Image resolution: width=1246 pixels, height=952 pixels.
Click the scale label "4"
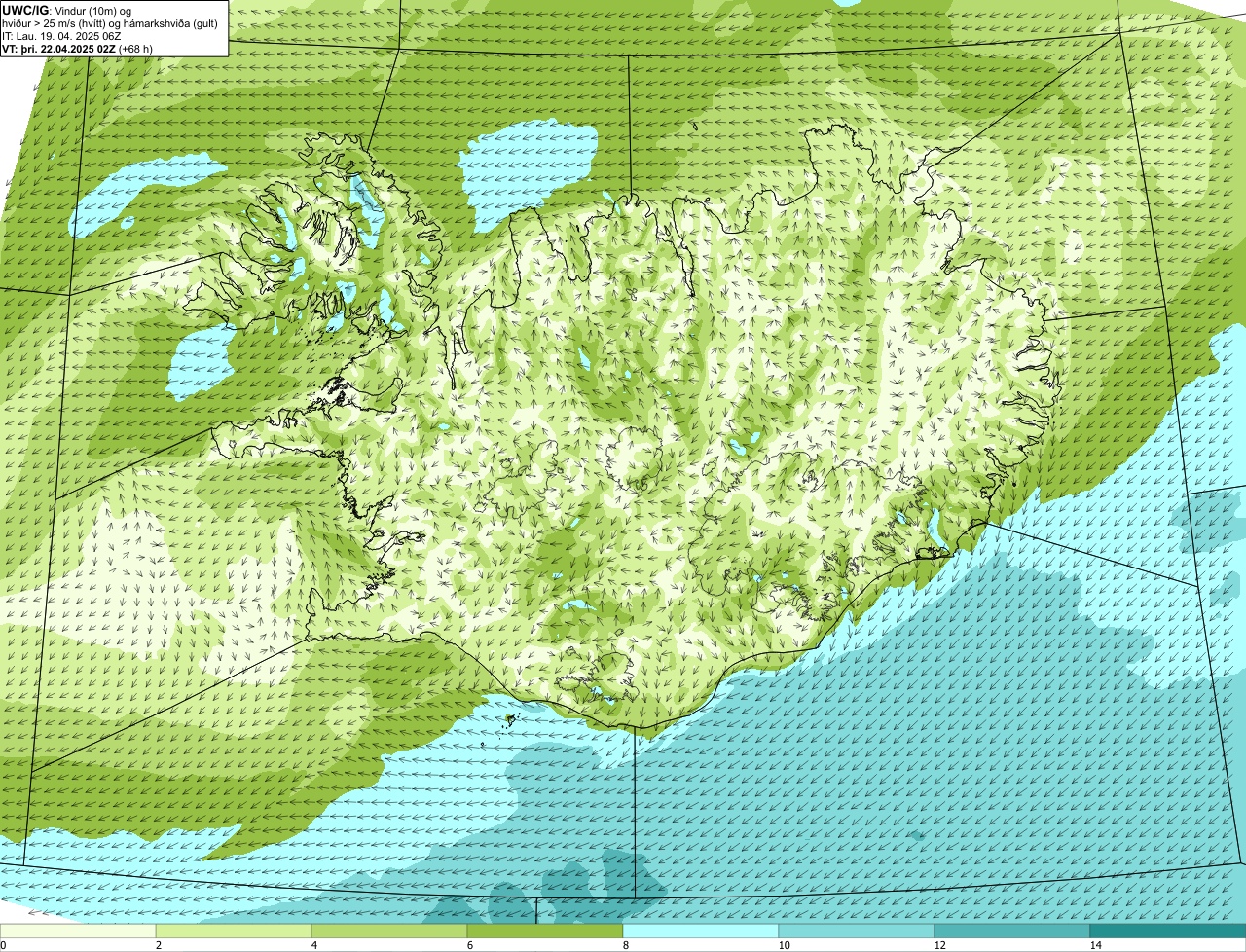pos(313,945)
